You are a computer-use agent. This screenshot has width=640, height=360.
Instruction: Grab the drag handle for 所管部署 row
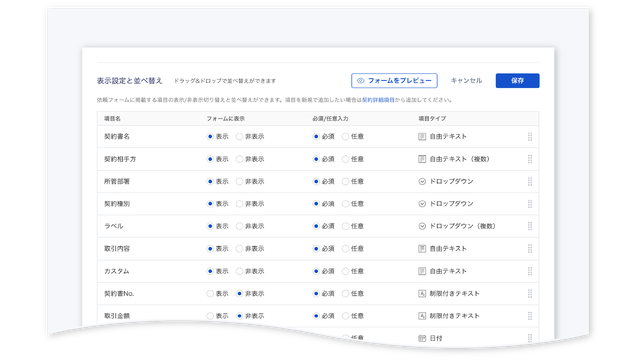tap(530, 182)
